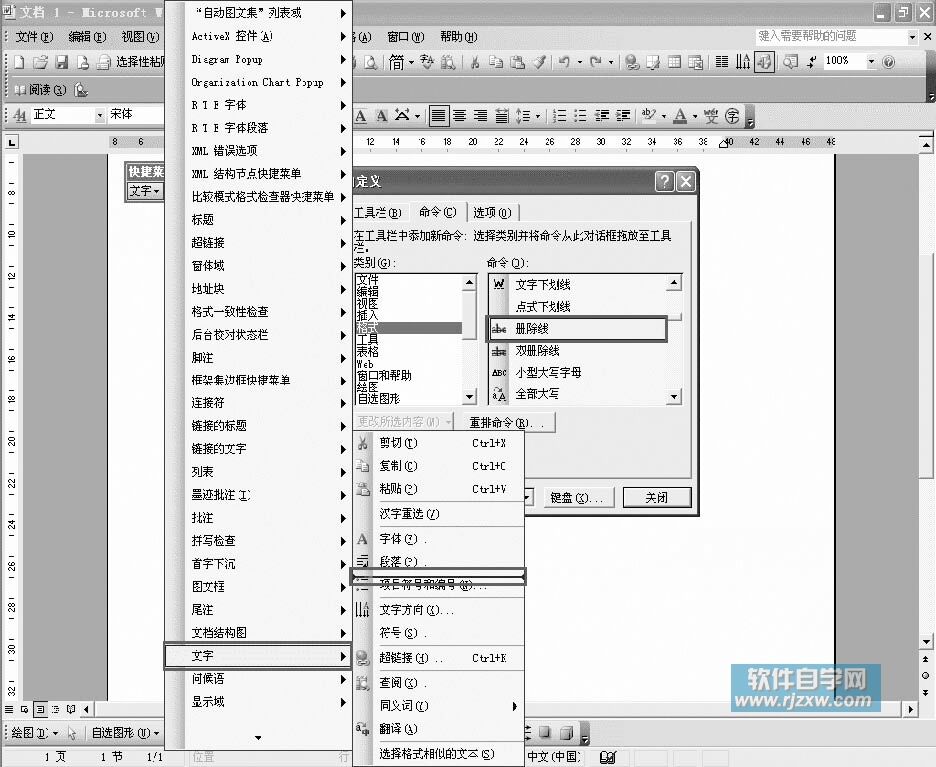Click the tab alignment ruler corner button

(x=11, y=142)
